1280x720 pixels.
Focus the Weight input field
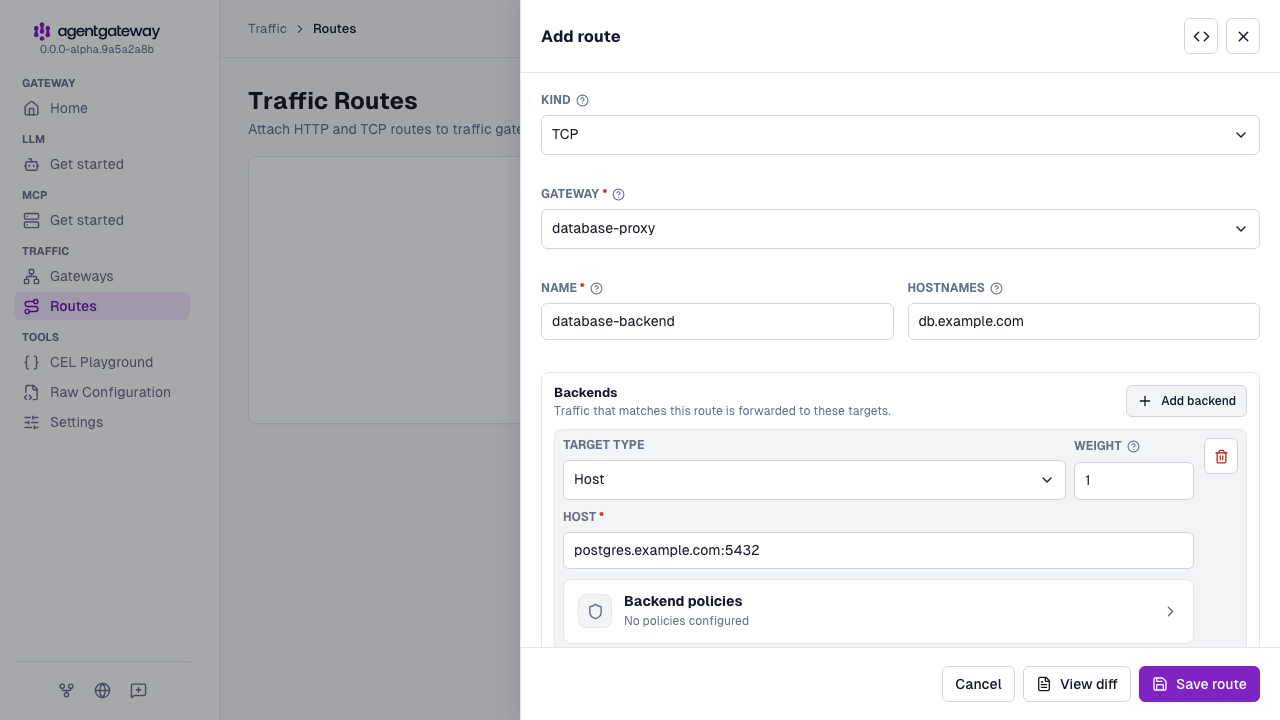click(1133, 480)
